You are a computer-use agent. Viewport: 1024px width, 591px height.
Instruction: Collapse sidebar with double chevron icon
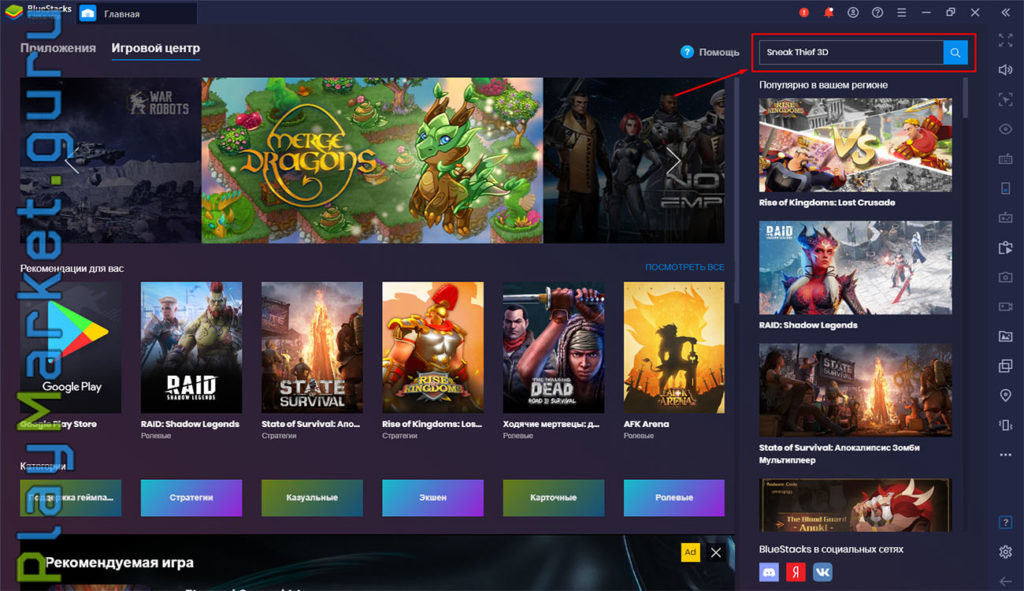tap(1005, 12)
